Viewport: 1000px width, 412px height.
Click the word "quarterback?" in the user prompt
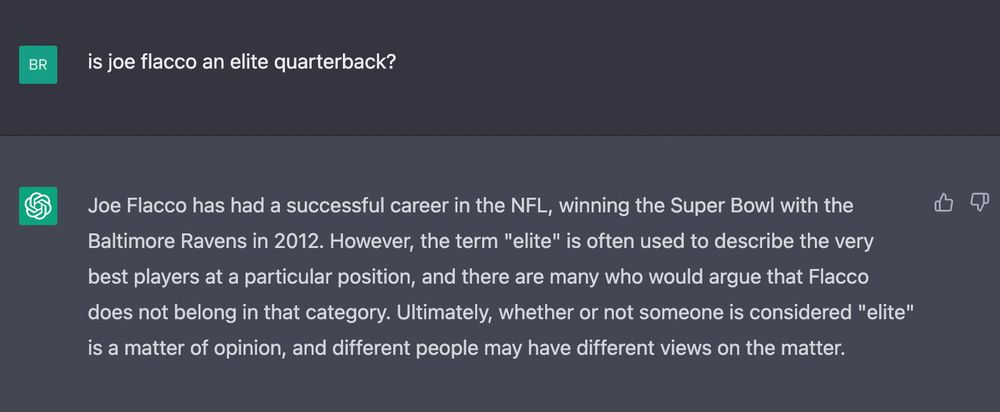345,62
